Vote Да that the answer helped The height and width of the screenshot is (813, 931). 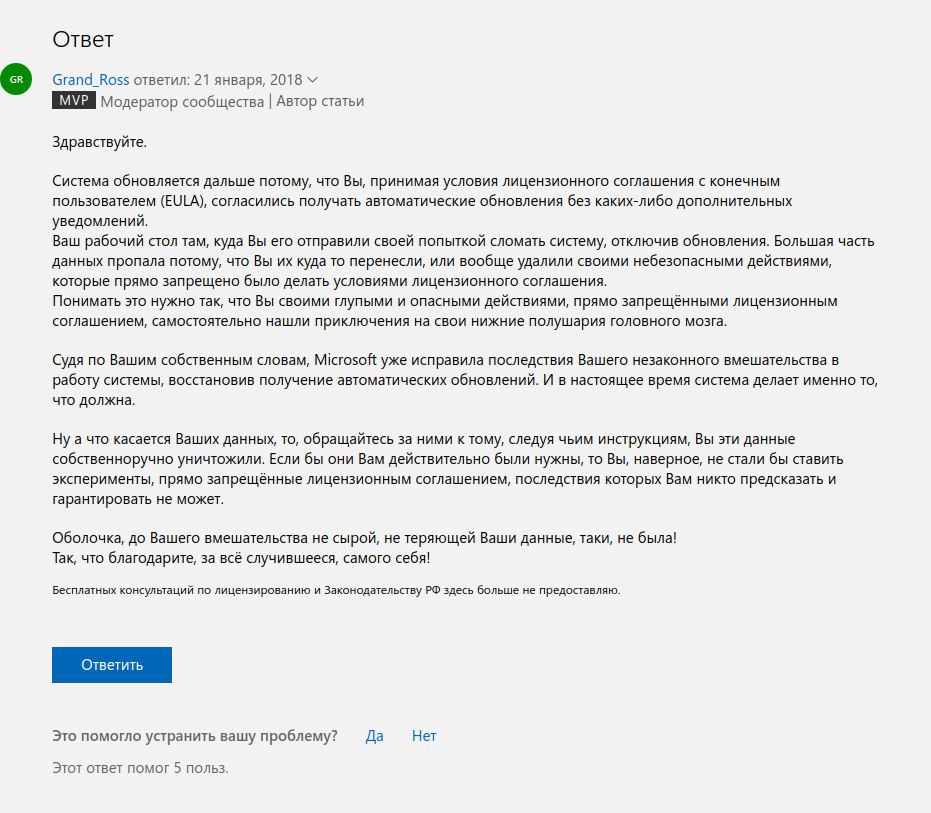374,736
